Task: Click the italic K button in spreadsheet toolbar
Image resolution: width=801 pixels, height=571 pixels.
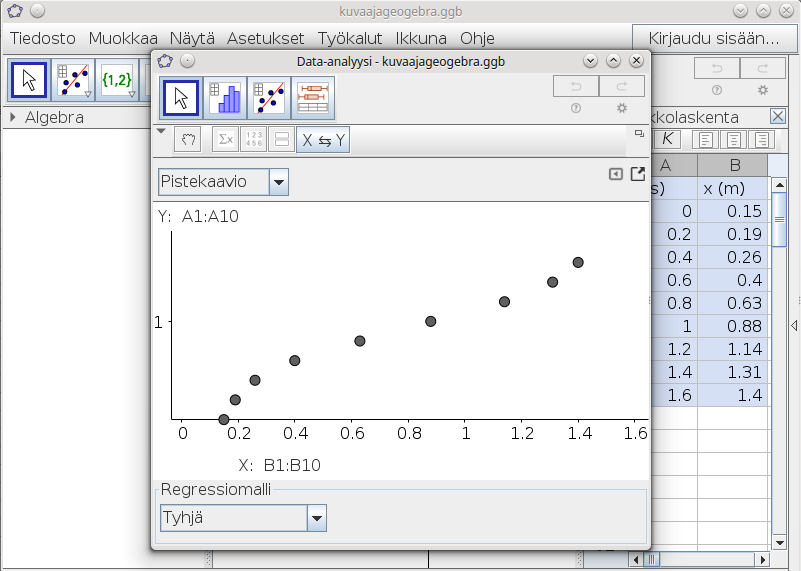Action: coord(667,138)
